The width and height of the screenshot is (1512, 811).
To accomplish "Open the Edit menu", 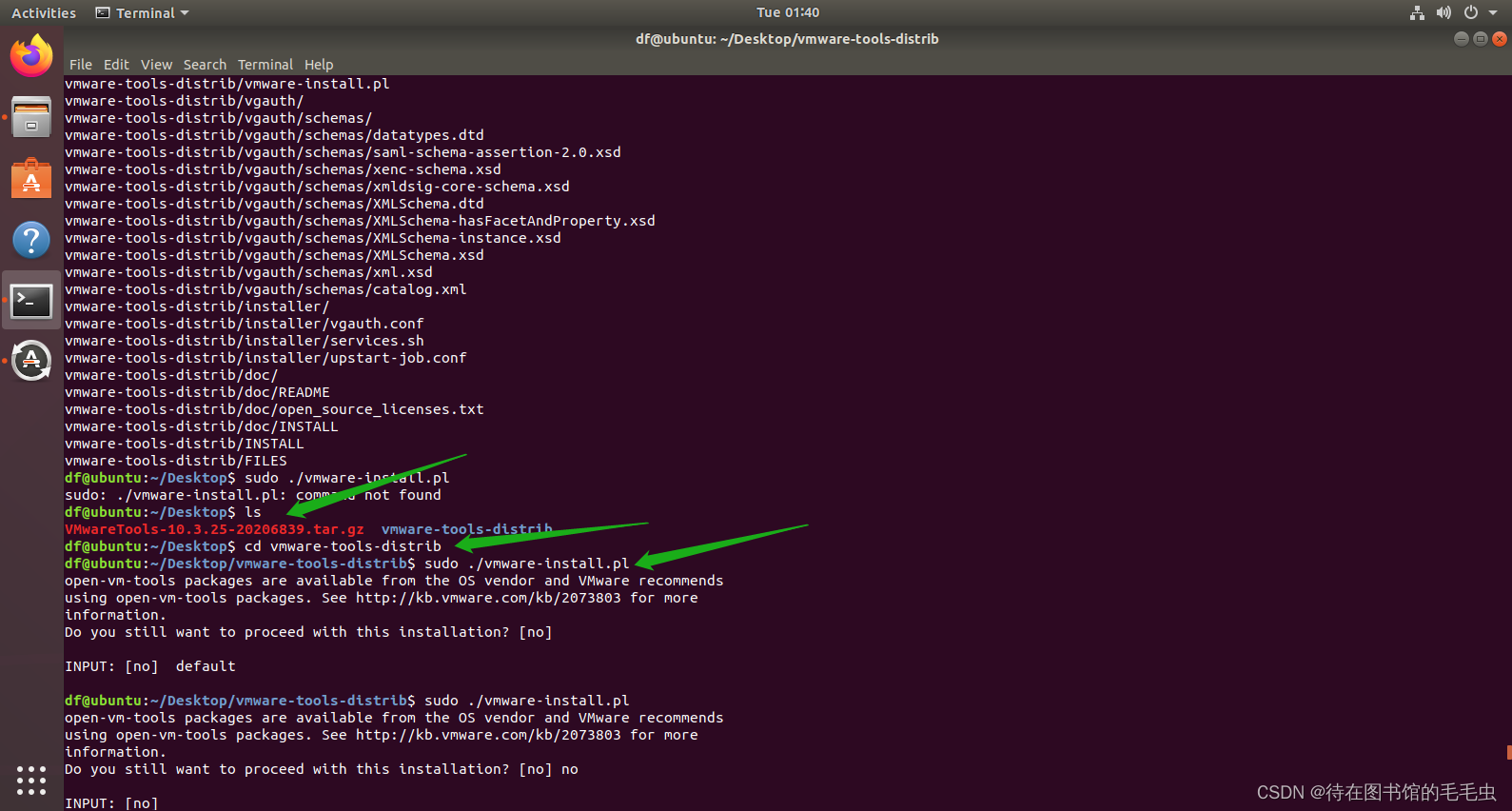I will 116,65.
